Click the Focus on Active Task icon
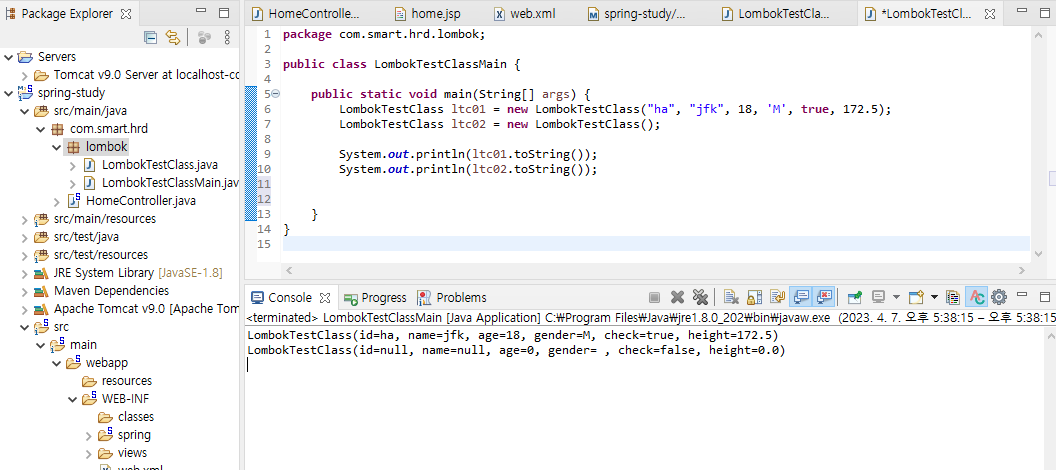The width and height of the screenshot is (1056, 470). 205,38
